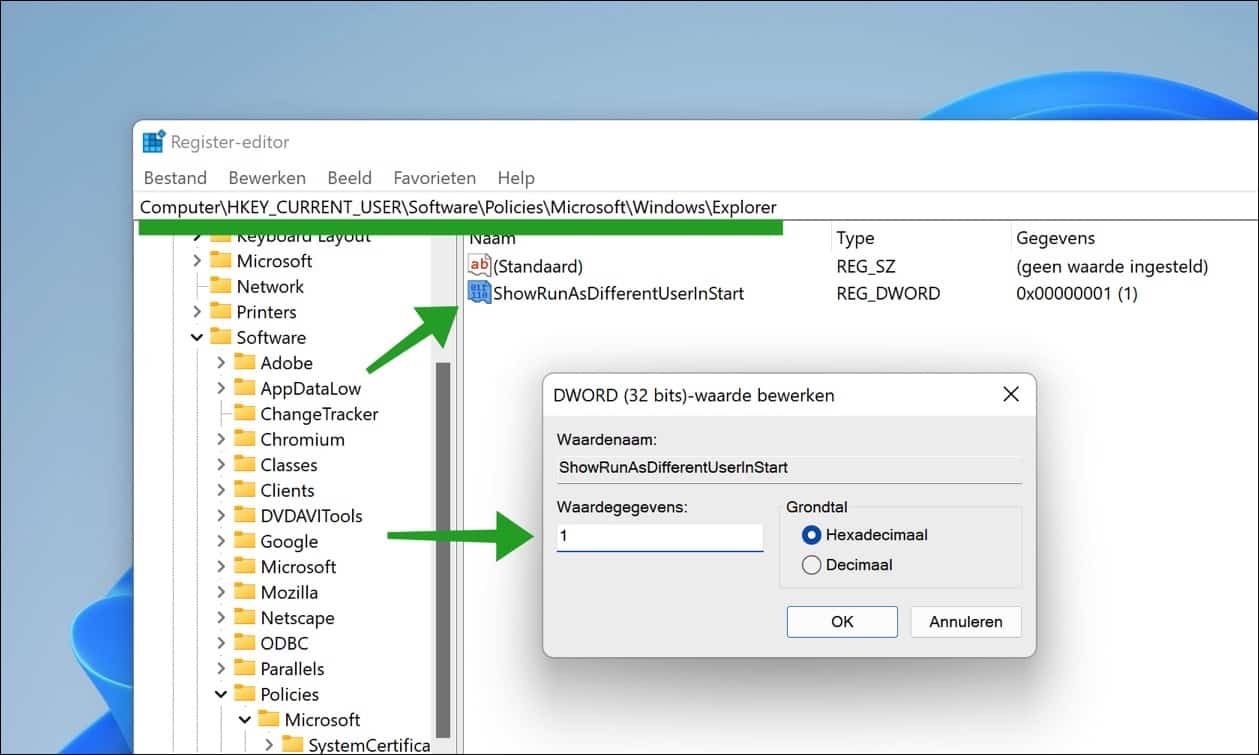The image size is (1259, 755).
Task: Expand the Printers tree node
Action: [x=197, y=312]
